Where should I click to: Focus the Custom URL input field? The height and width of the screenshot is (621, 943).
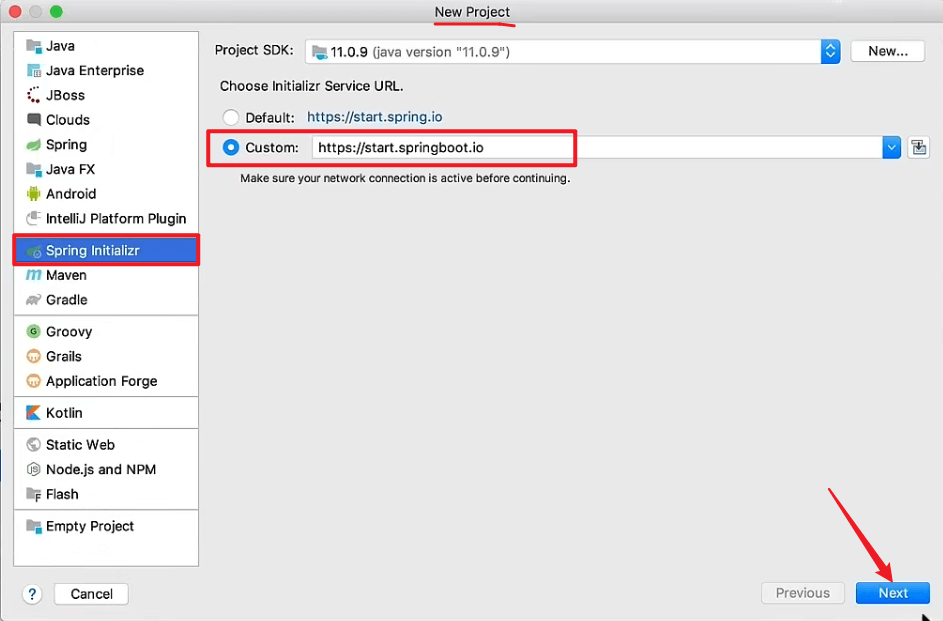click(597, 147)
